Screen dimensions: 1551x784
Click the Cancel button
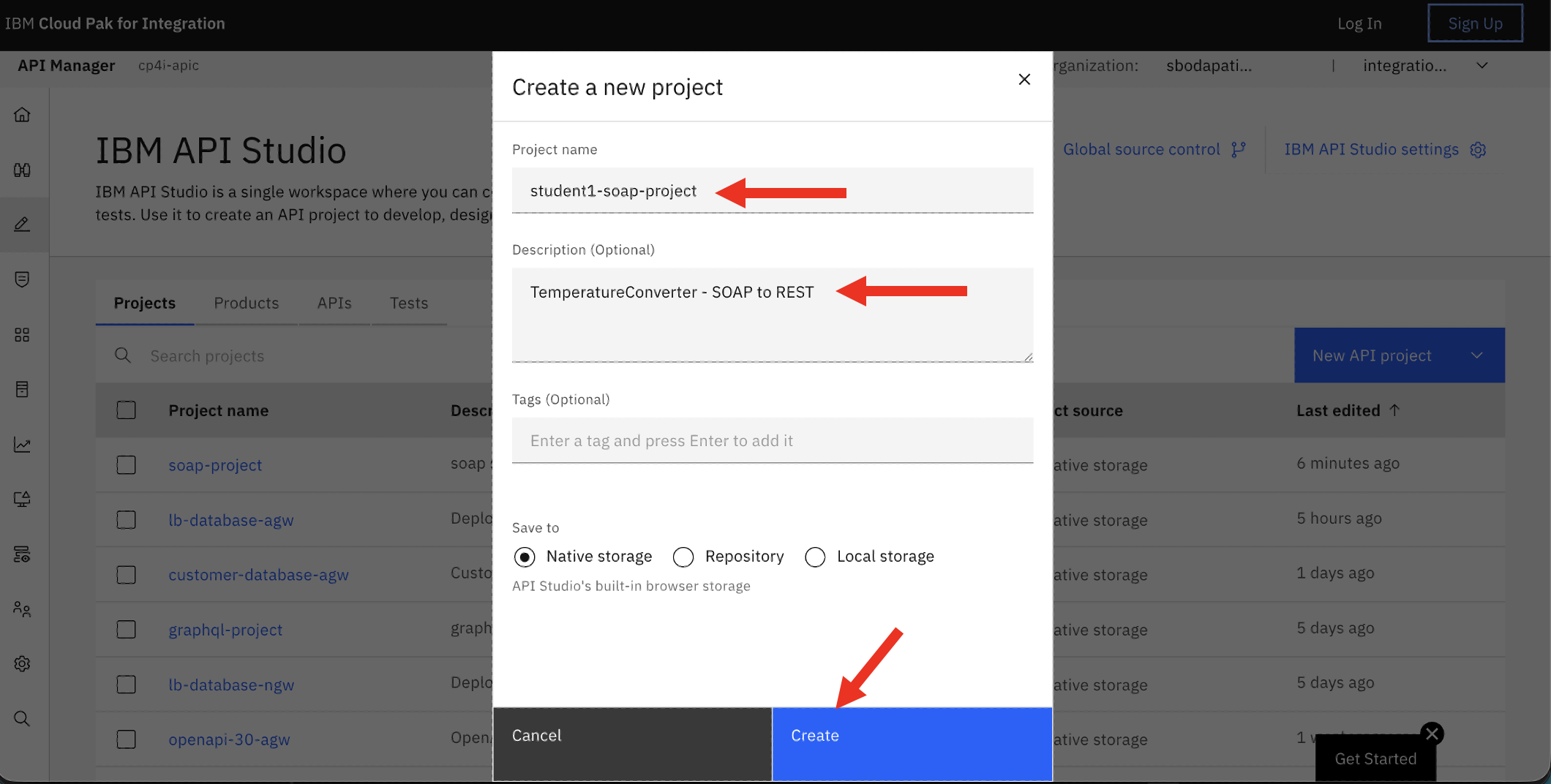click(632, 743)
